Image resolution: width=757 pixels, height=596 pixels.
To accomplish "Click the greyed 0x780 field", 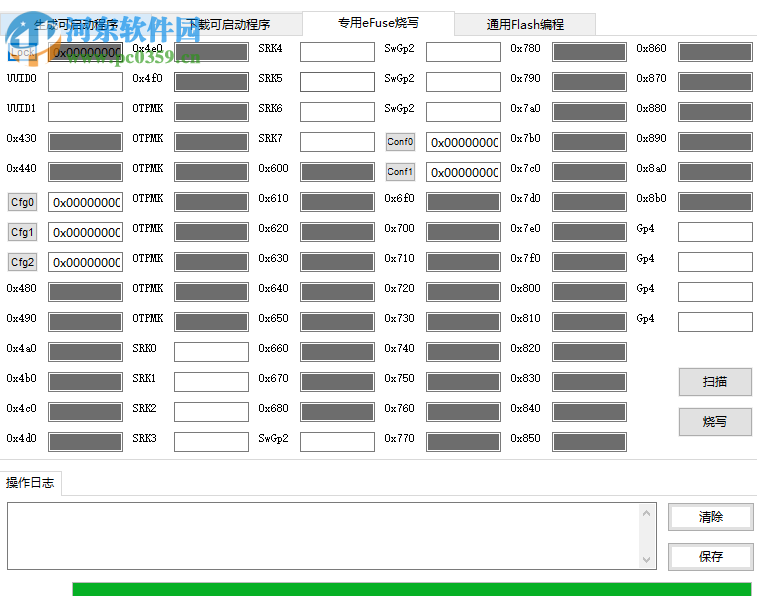I will (589, 52).
